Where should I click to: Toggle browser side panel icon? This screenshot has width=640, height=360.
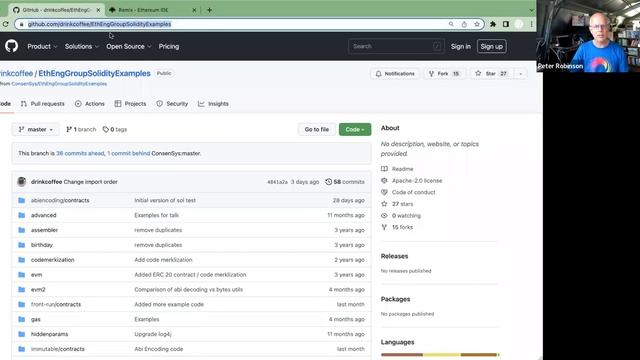point(506,24)
